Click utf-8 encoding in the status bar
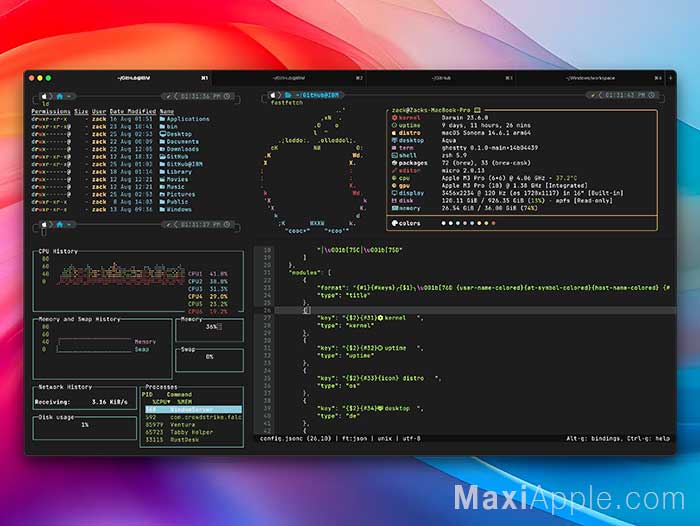700x526 pixels. 412,438
